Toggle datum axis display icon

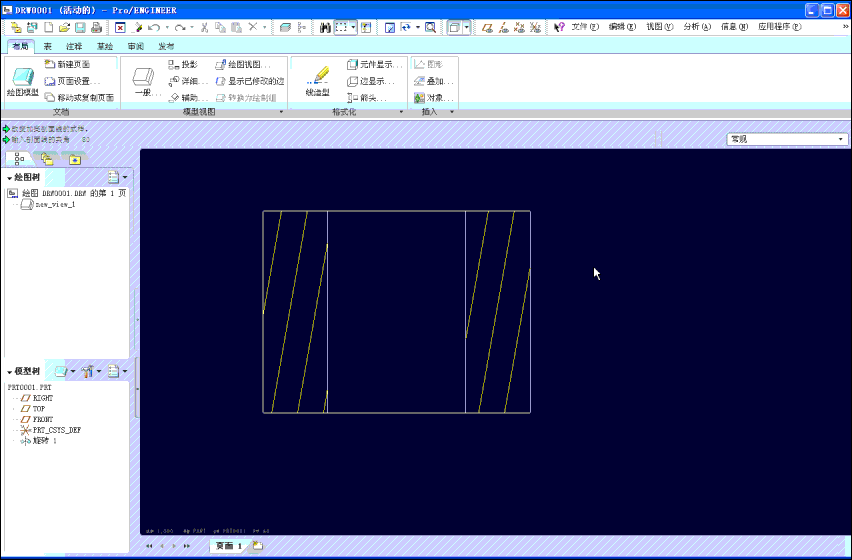point(504,27)
